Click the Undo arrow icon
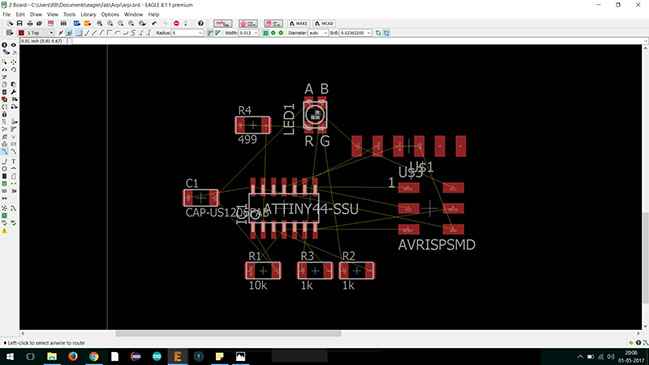The width and height of the screenshot is (649, 365). click(x=154, y=24)
